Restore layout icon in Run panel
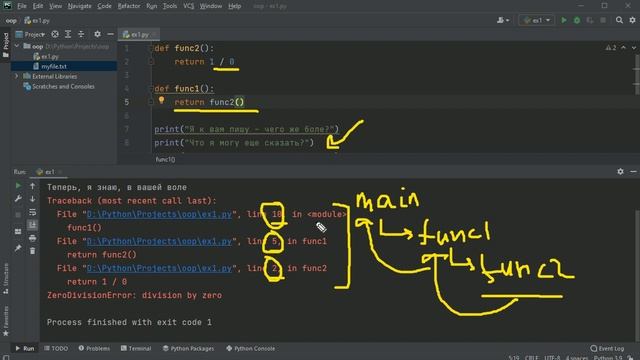The width and height of the screenshot is (640, 360). point(18,231)
